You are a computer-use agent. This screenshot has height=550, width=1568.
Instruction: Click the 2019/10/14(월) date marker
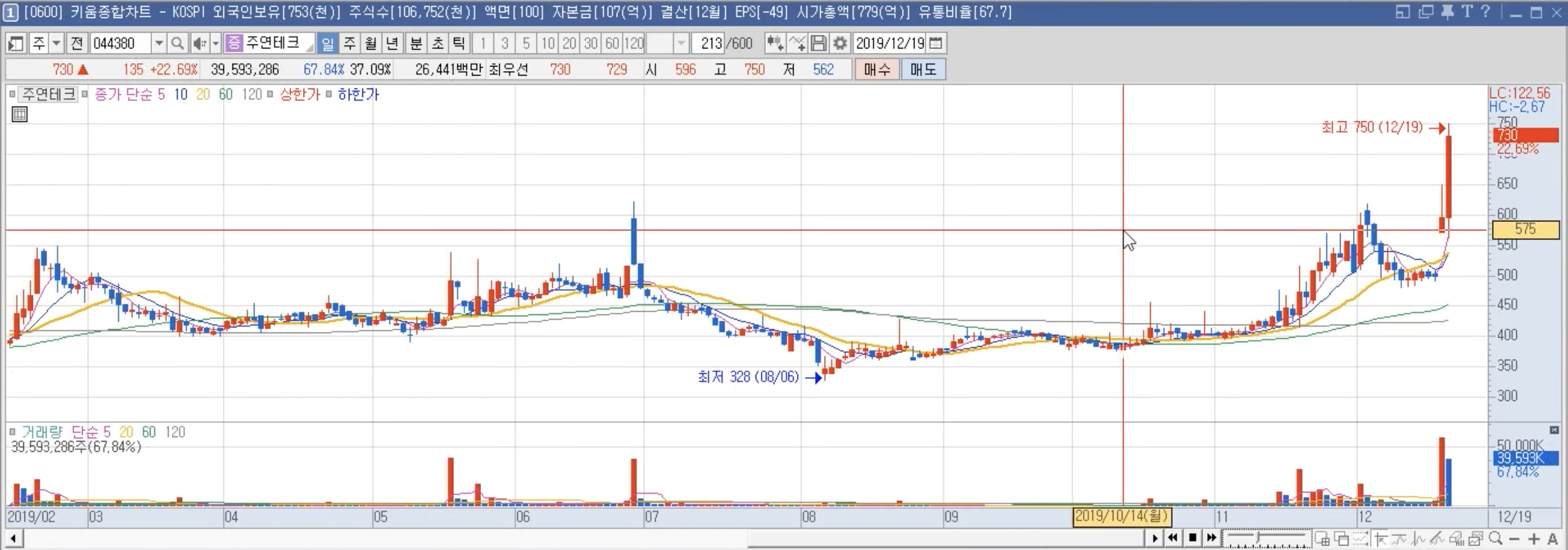pyautogui.click(x=1122, y=517)
